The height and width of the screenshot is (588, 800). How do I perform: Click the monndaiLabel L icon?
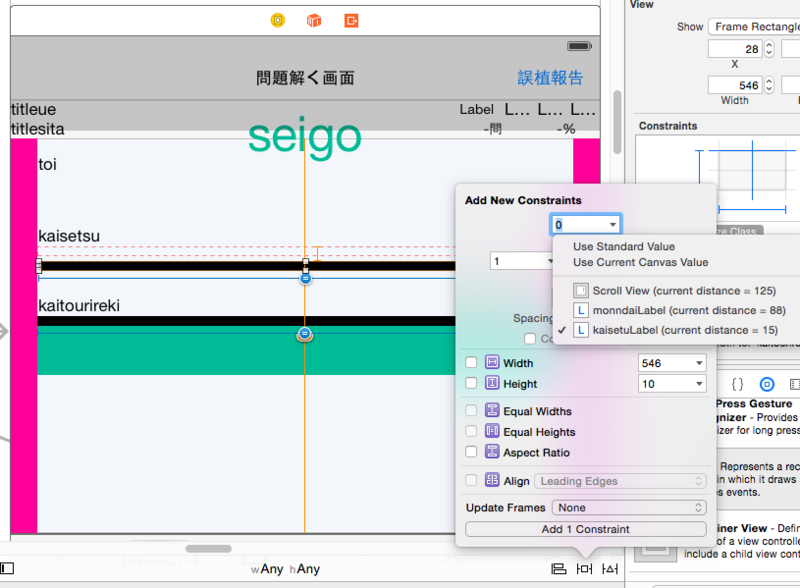(581, 310)
